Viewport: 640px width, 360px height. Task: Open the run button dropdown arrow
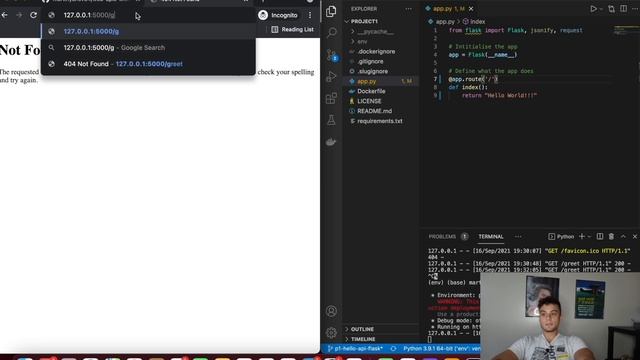pyautogui.click(x=601, y=9)
